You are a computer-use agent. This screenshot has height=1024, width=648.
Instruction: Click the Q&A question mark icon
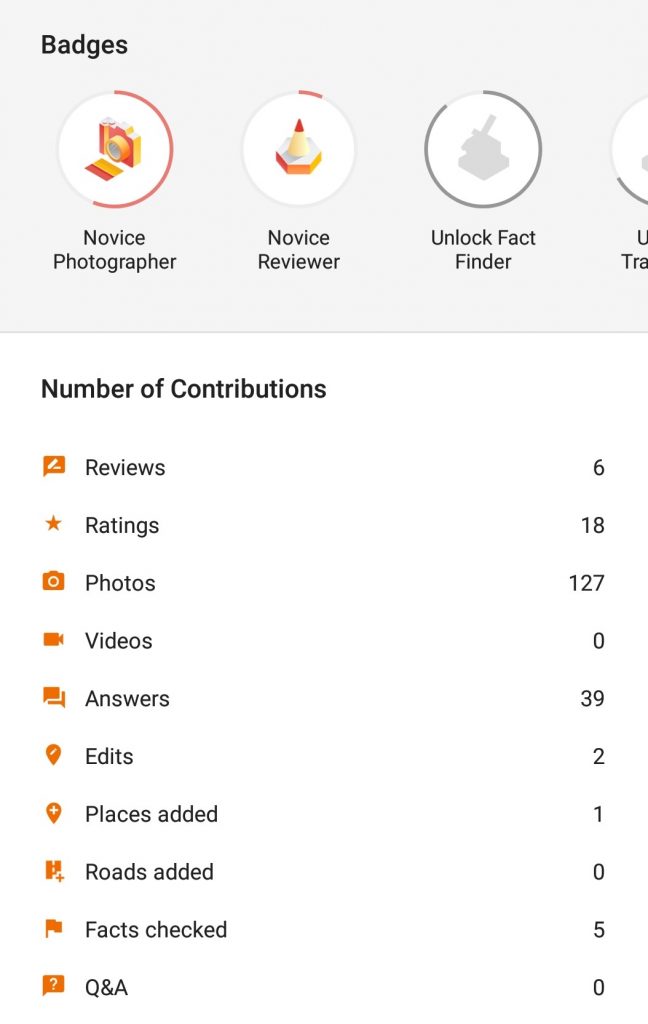click(x=54, y=986)
